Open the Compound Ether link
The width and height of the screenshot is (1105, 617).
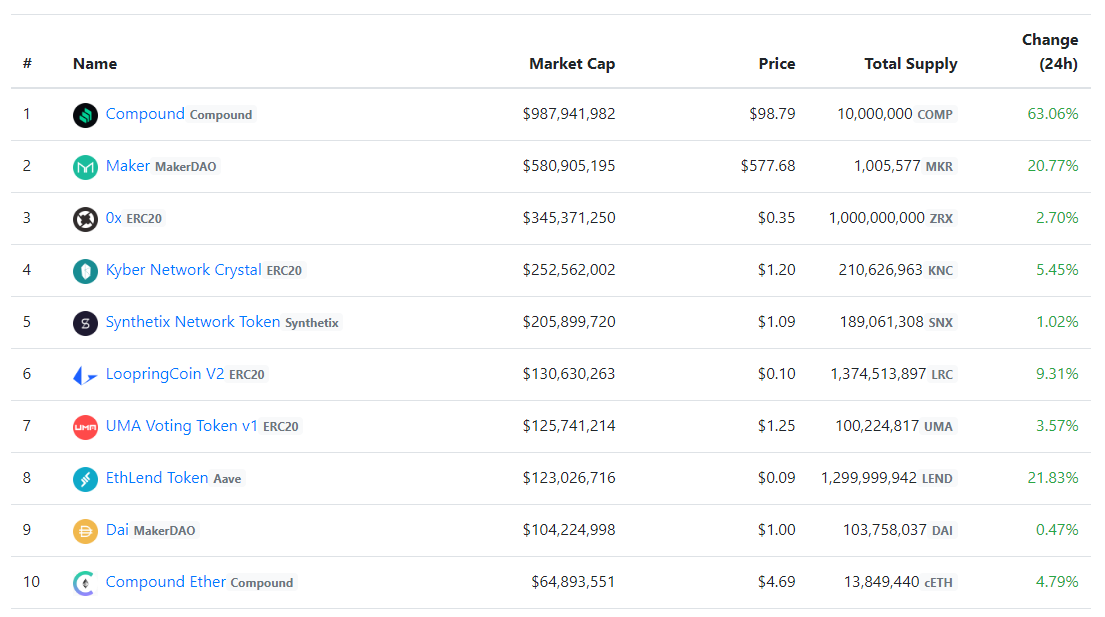tap(166, 582)
